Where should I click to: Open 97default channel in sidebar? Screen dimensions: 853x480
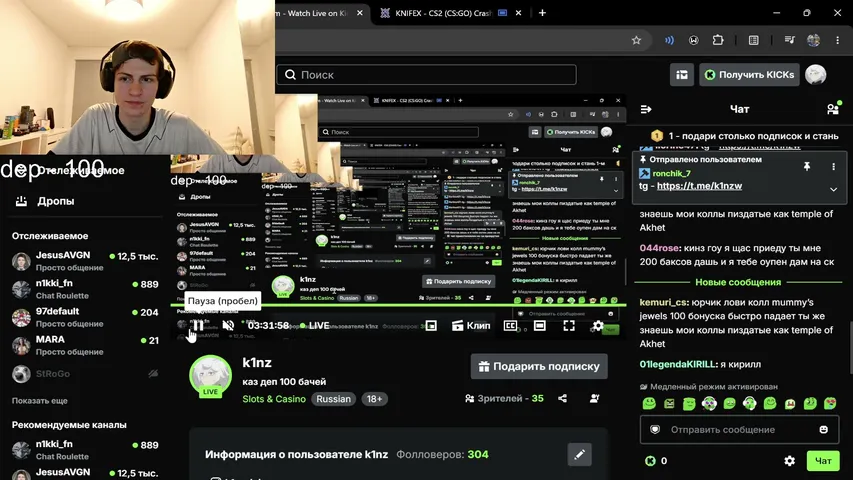[85, 317]
